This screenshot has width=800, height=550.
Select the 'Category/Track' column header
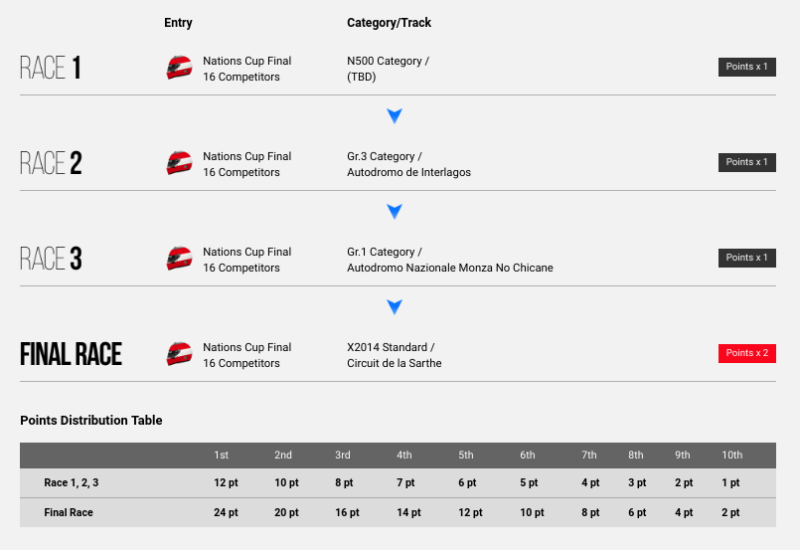point(389,22)
